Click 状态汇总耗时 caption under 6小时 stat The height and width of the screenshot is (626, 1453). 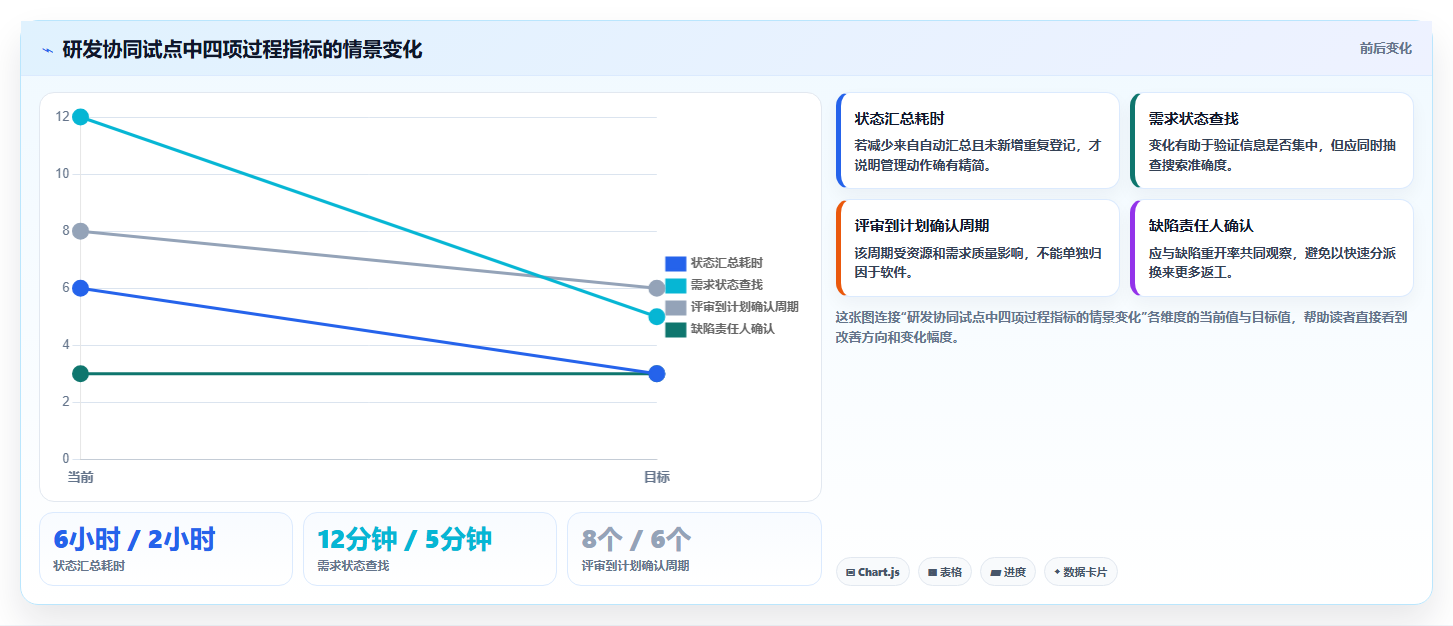tap(89, 566)
